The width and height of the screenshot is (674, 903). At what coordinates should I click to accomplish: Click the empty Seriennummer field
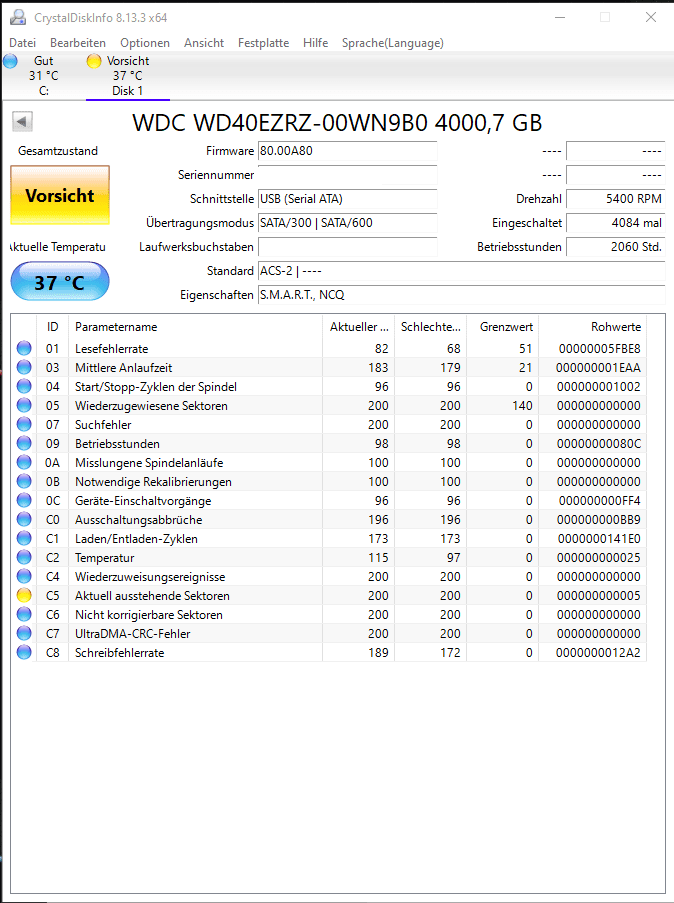point(347,175)
